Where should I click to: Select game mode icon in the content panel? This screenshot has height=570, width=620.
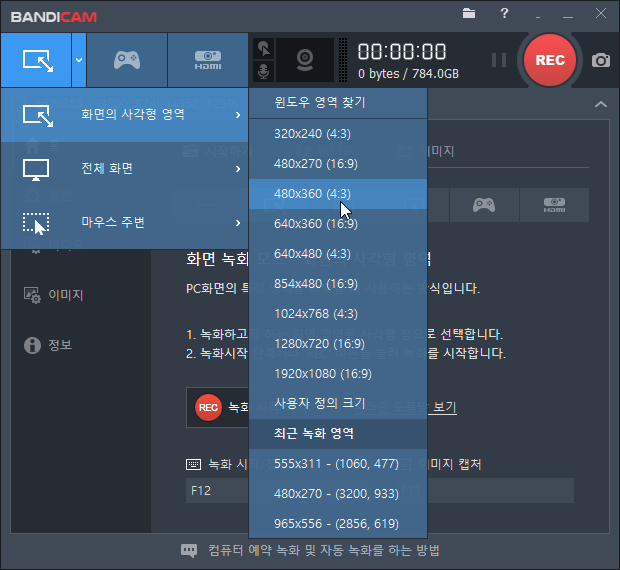point(484,205)
